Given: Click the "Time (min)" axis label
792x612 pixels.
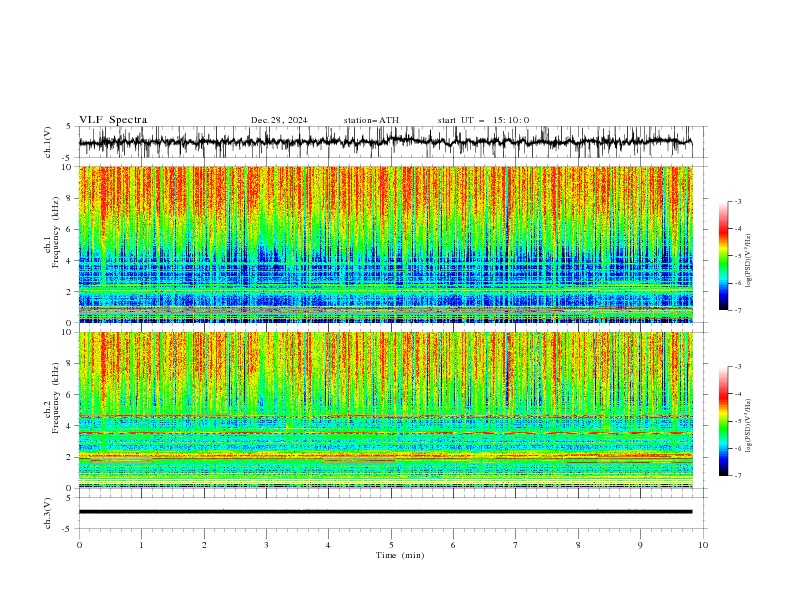Looking at the screenshot, I should 400,555.
